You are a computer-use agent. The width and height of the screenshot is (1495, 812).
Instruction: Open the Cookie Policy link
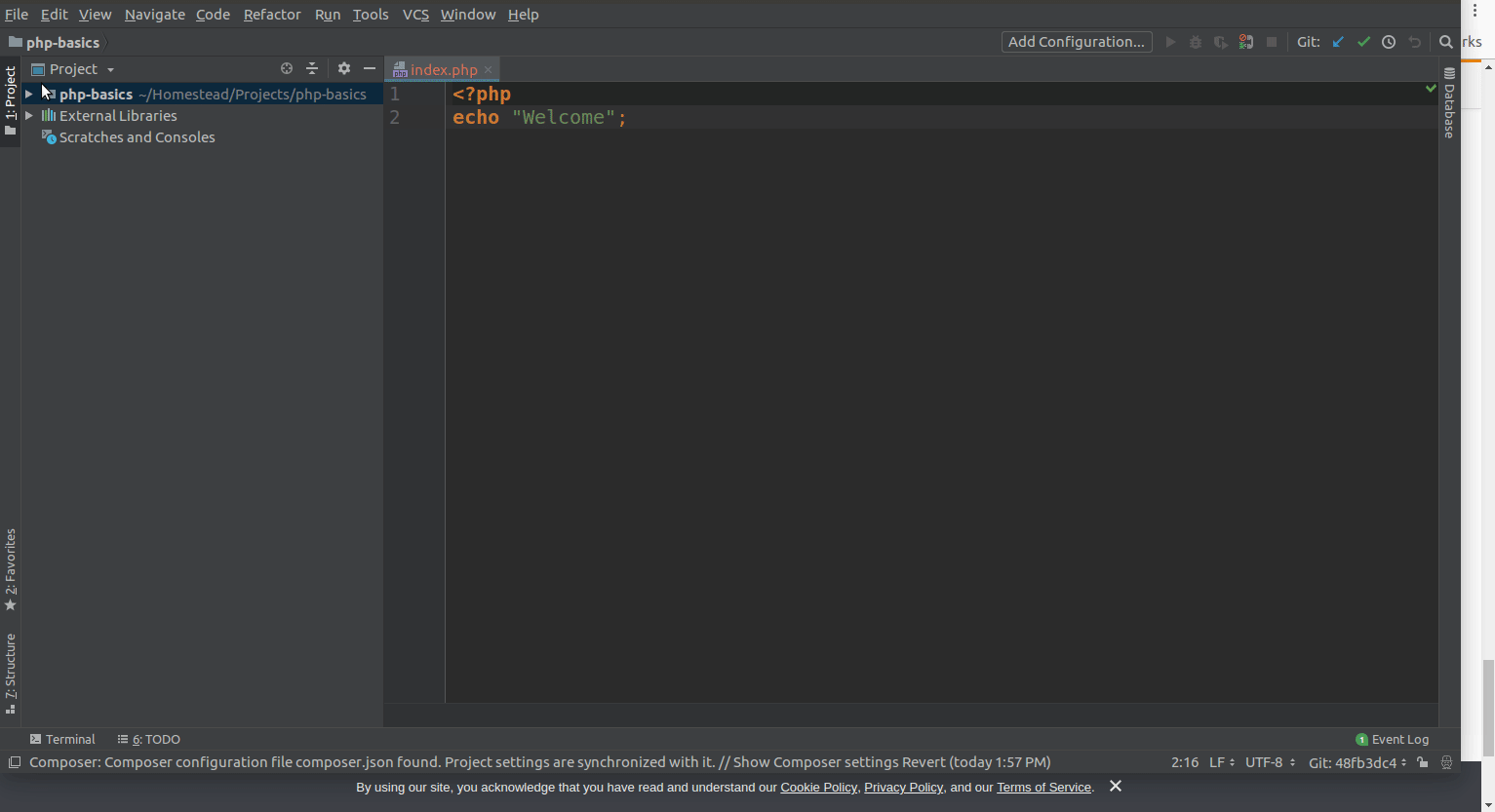pos(818,787)
